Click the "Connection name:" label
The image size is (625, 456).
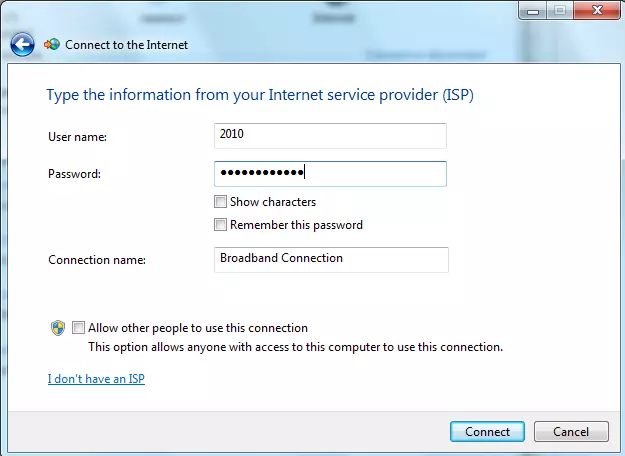click(x=97, y=260)
